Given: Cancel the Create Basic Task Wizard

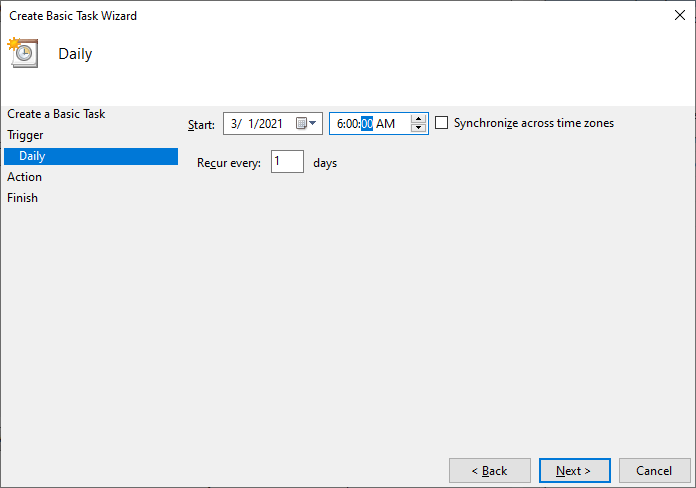Looking at the screenshot, I should point(654,470).
